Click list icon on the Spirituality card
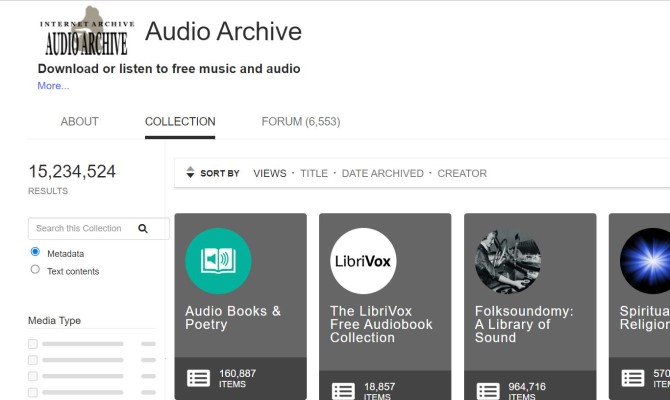Screen dimensions: 670x400 click(633, 378)
